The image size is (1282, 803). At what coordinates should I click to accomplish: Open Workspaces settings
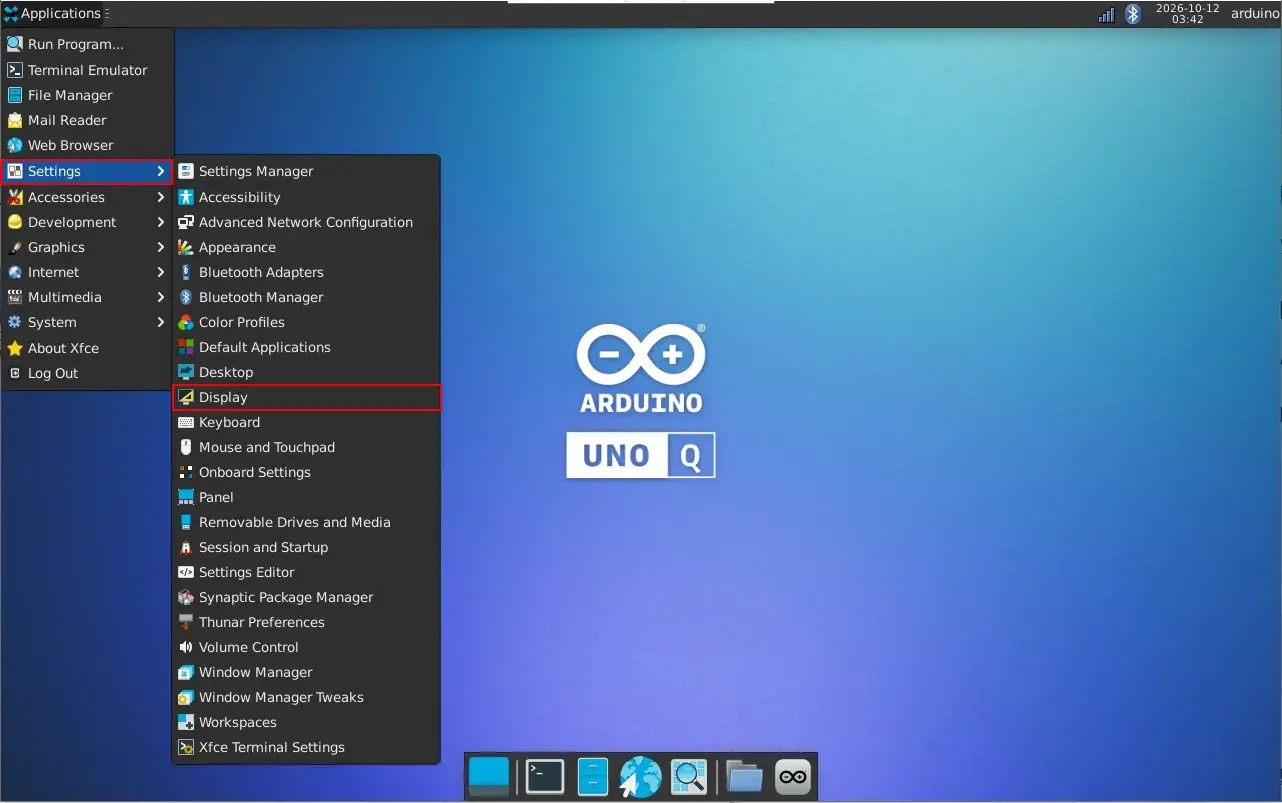pos(306,722)
